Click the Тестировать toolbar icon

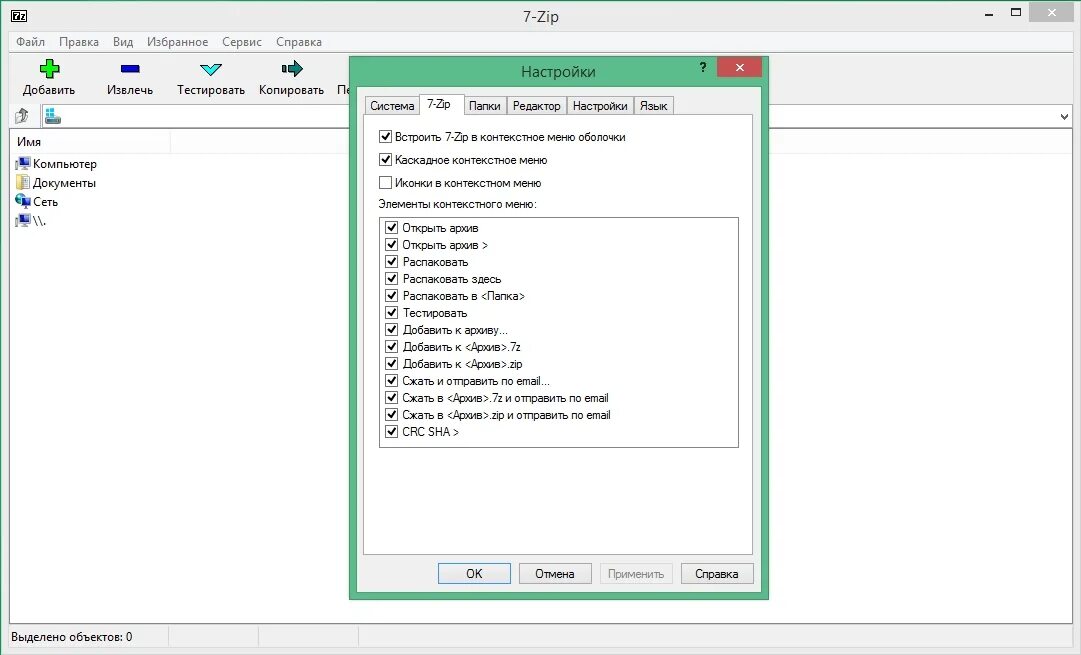click(x=210, y=69)
